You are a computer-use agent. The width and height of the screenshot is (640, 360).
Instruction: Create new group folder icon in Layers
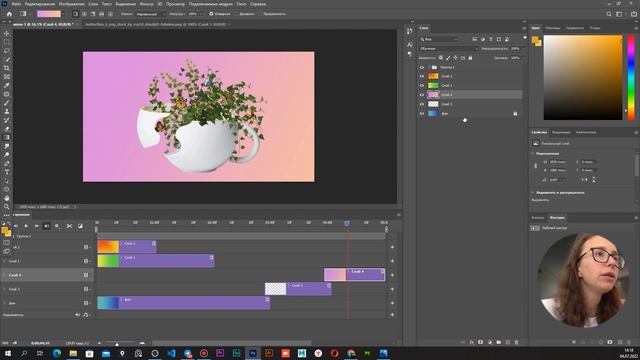499,342
